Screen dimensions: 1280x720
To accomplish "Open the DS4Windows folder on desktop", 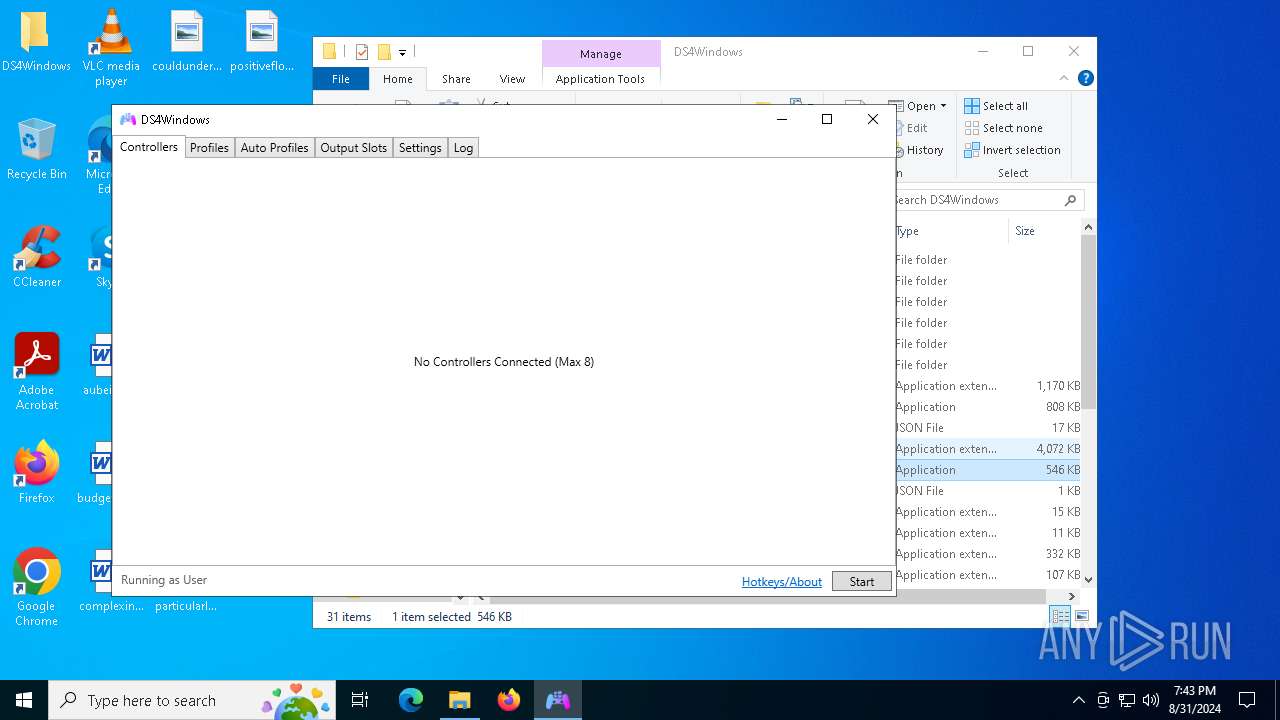I will pyautogui.click(x=36, y=42).
